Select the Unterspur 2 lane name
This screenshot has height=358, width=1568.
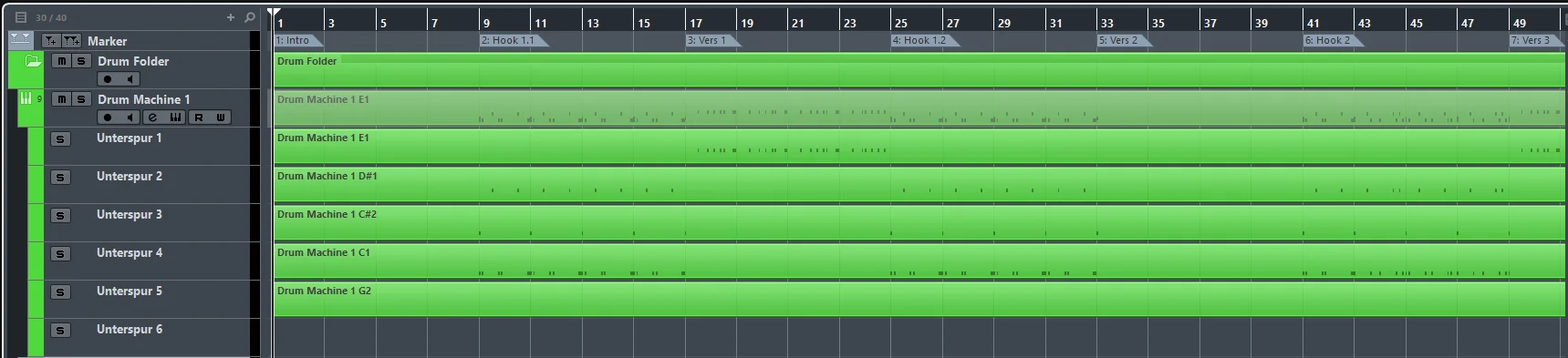pos(130,176)
